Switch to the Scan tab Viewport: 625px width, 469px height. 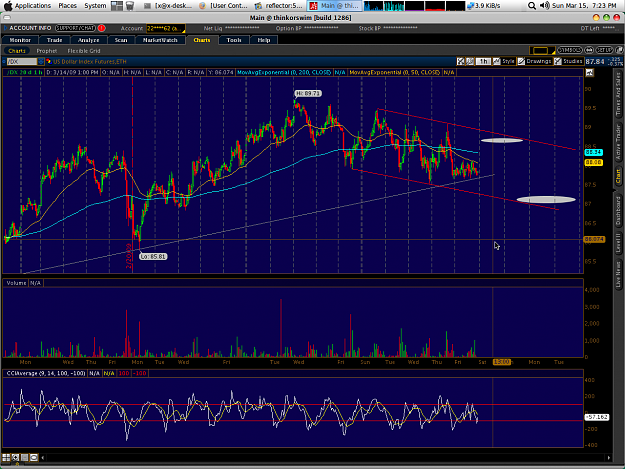point(121,40)
